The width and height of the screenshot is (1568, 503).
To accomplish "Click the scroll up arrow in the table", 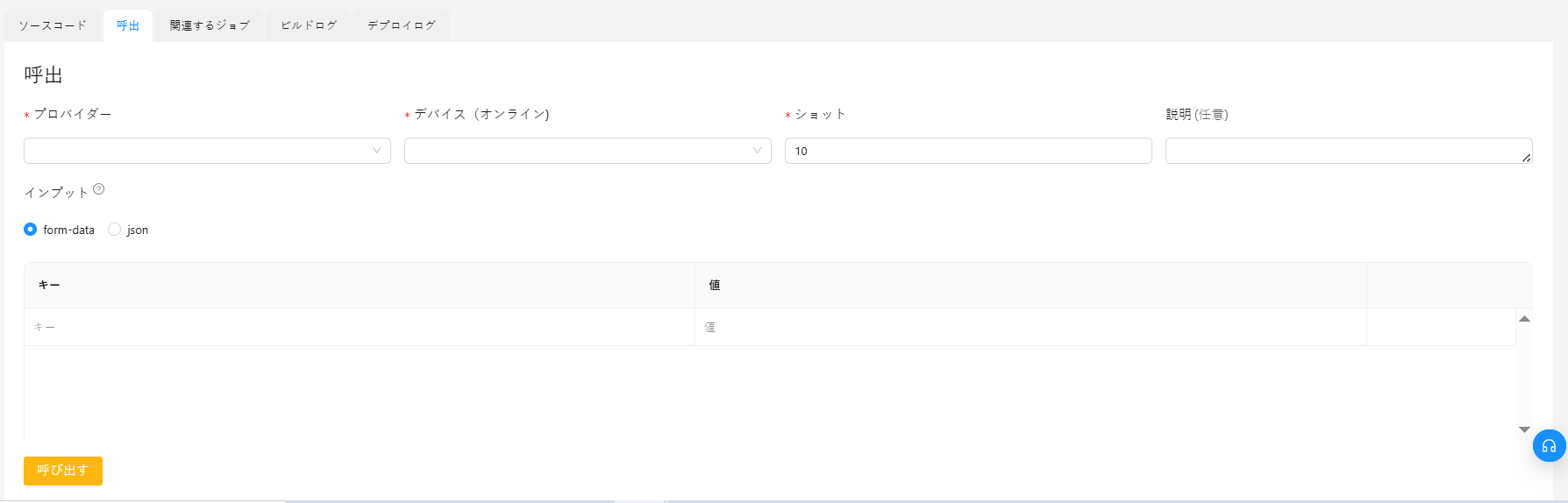I will [1524, 319].
